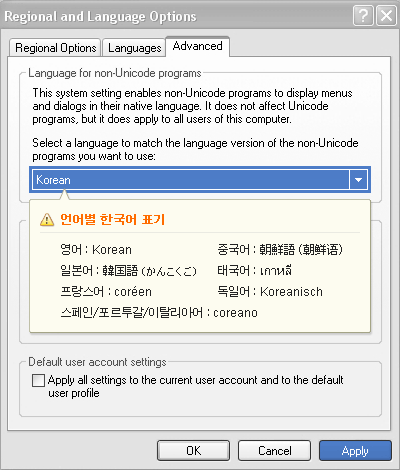Screen dimensions: 400x470
Task: Open the Languages tab
Action: point(134,48)
